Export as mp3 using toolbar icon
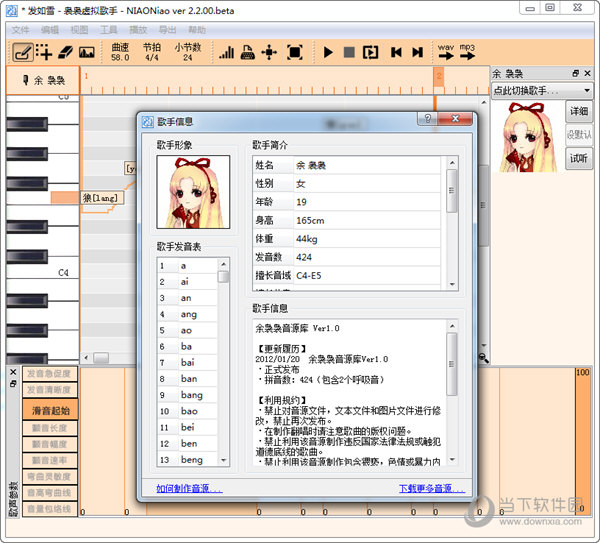The height and width of the screenshot is (543, 600). pyautogui.click(x=467, y=52)
